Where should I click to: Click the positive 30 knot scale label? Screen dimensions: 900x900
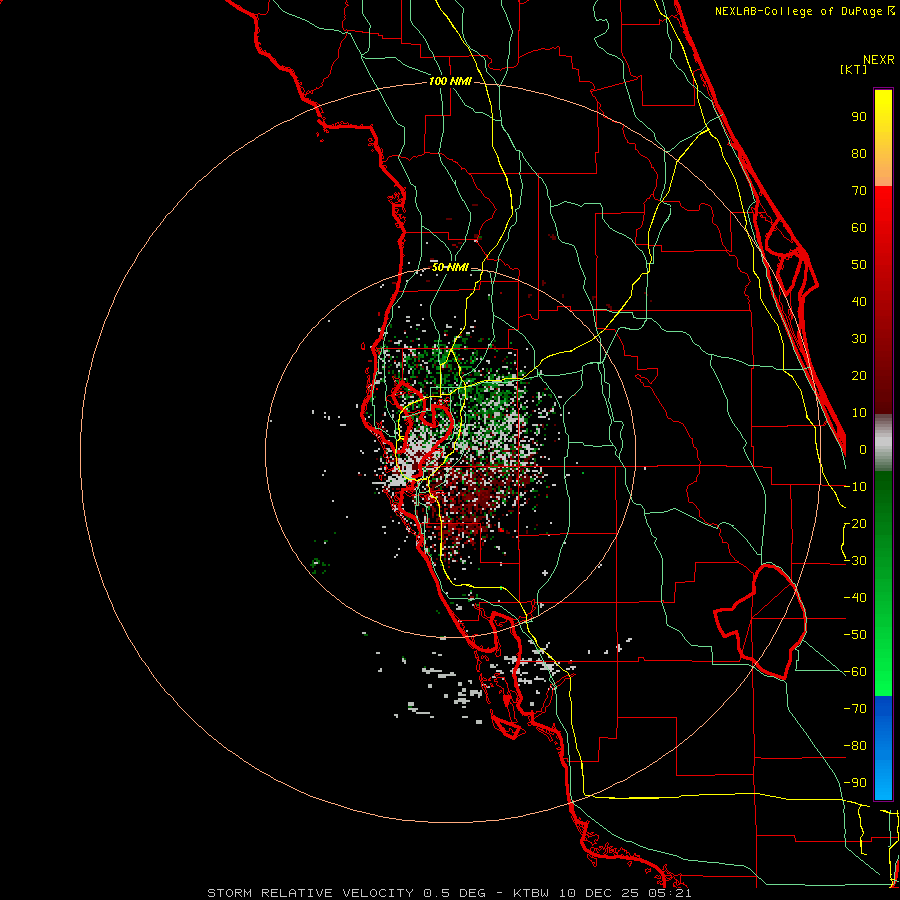[x=859, y=339]
